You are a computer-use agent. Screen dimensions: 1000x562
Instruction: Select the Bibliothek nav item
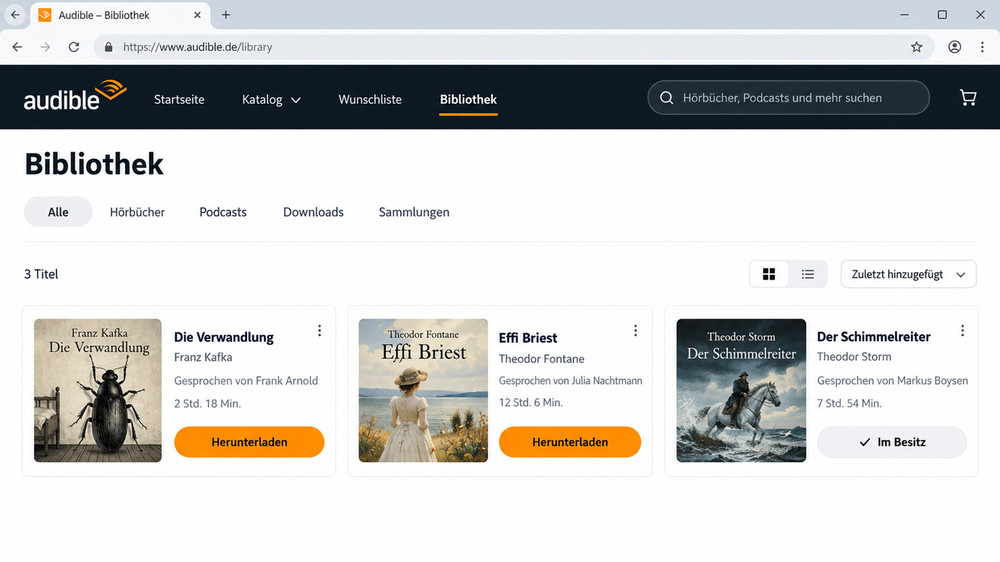click(468, 100)
